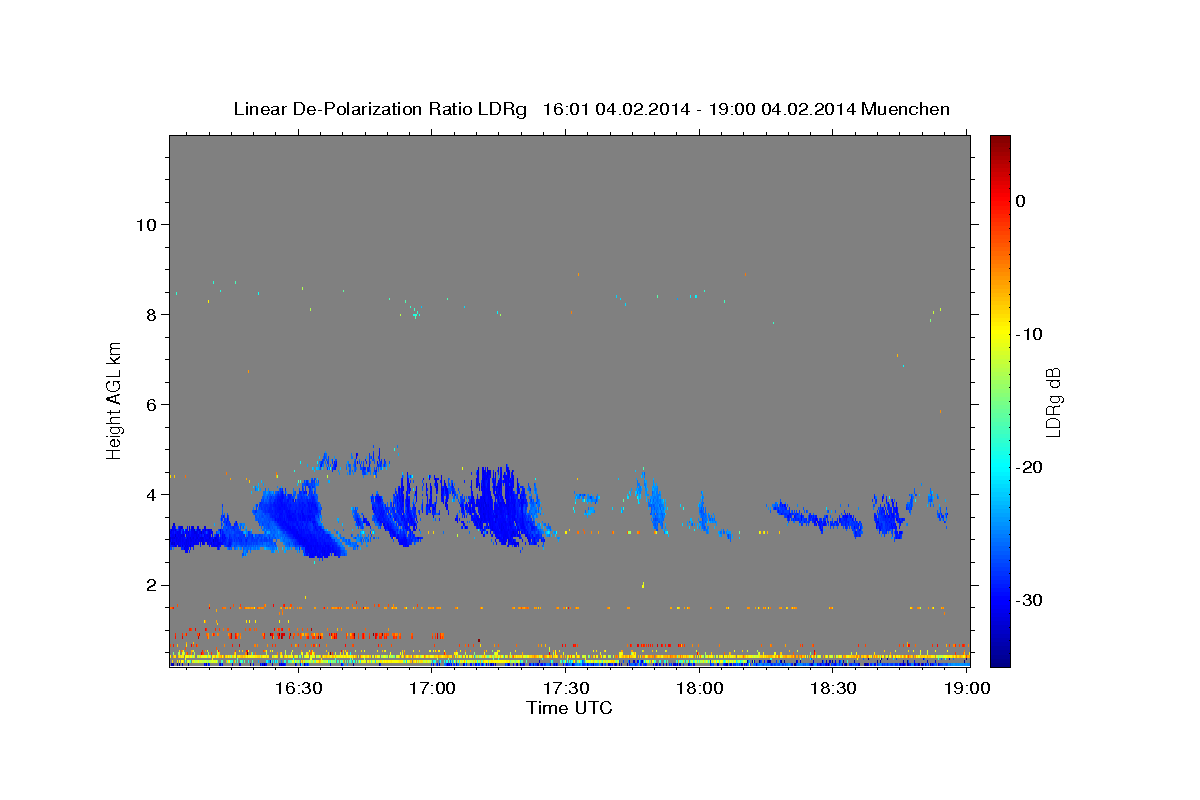Click the start time '16:01 04.02.2014' in title
The image size is (1200, 800).
coord(615,109)
